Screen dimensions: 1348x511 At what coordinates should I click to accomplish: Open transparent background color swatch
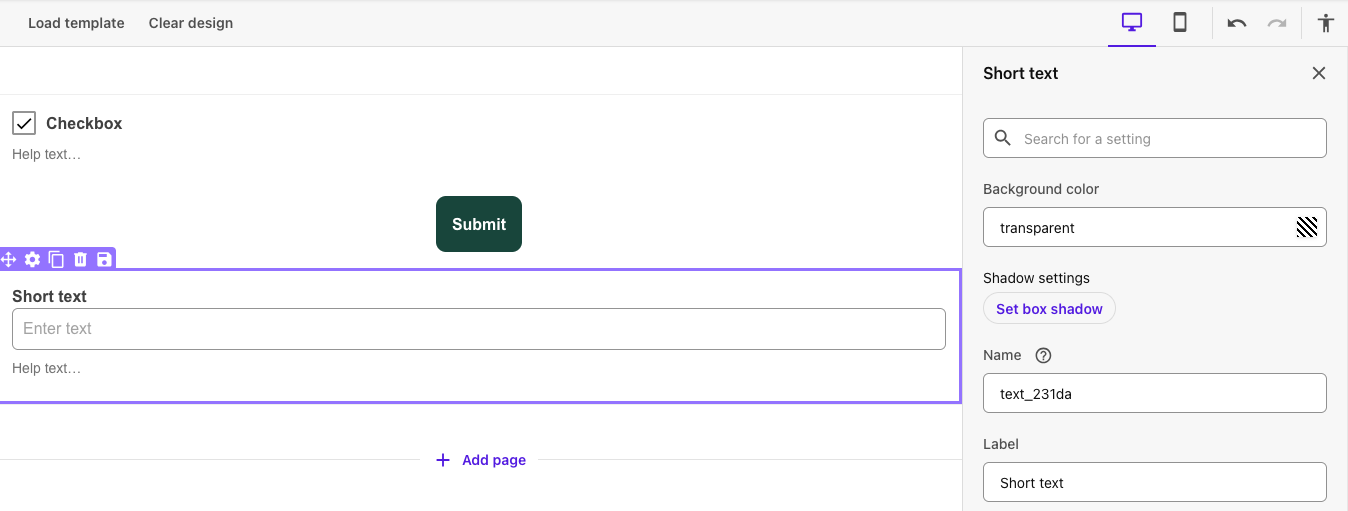pyautogui.click(x=1307, y=227)
